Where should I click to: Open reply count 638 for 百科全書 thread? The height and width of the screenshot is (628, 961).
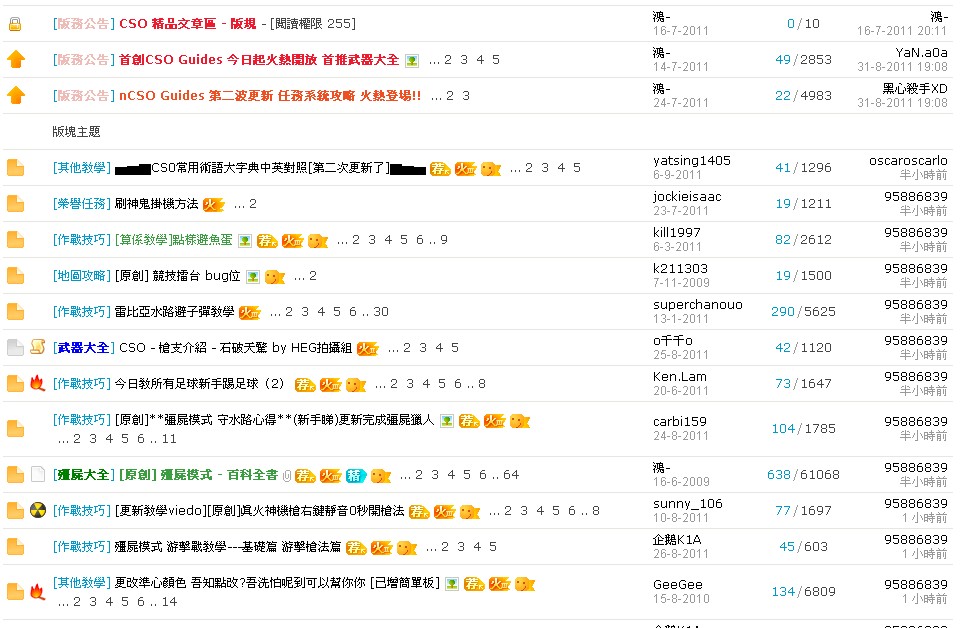778,475
